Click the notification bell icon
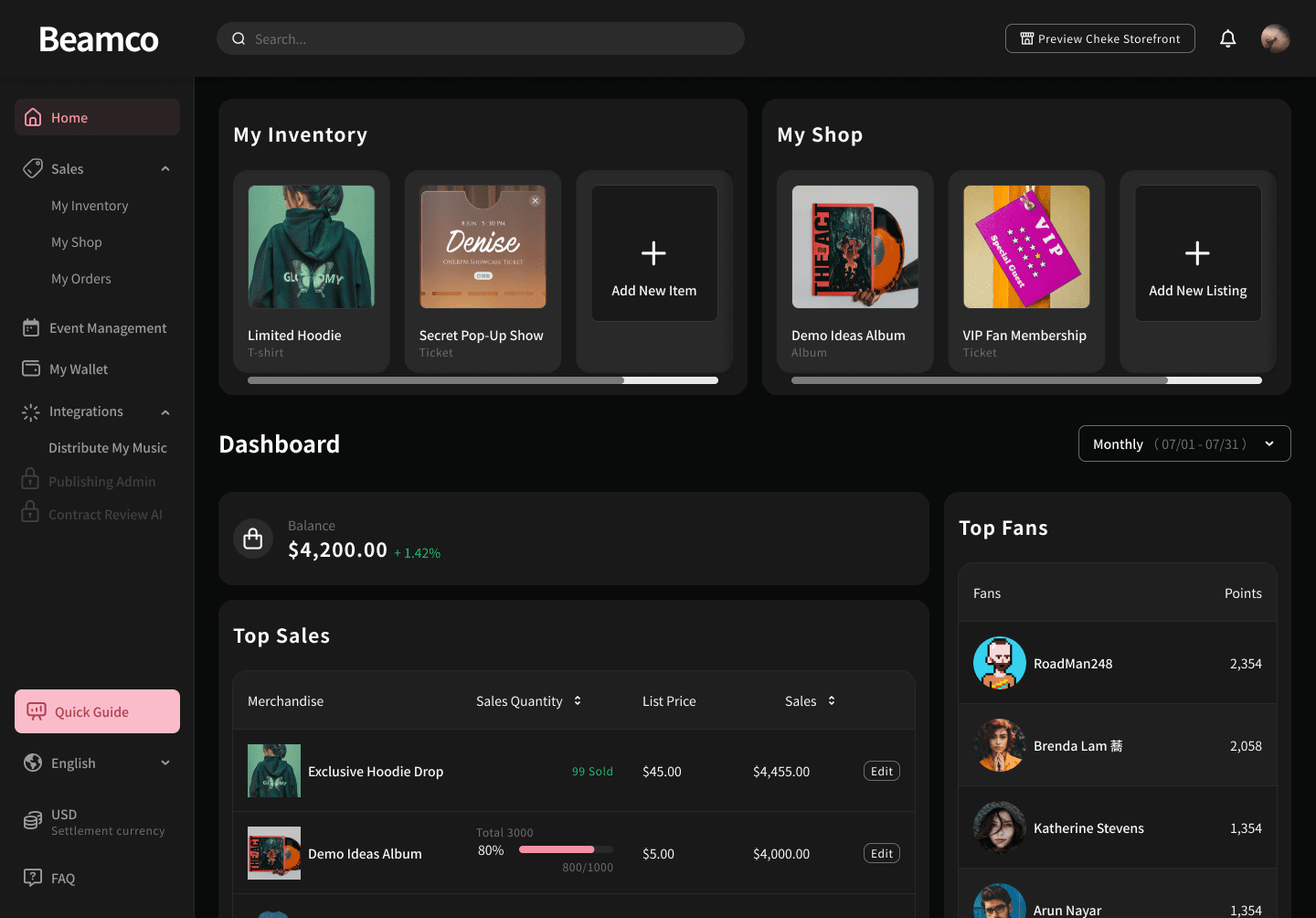This screenshot has height=918, width=1316. tap(1227, 38)
